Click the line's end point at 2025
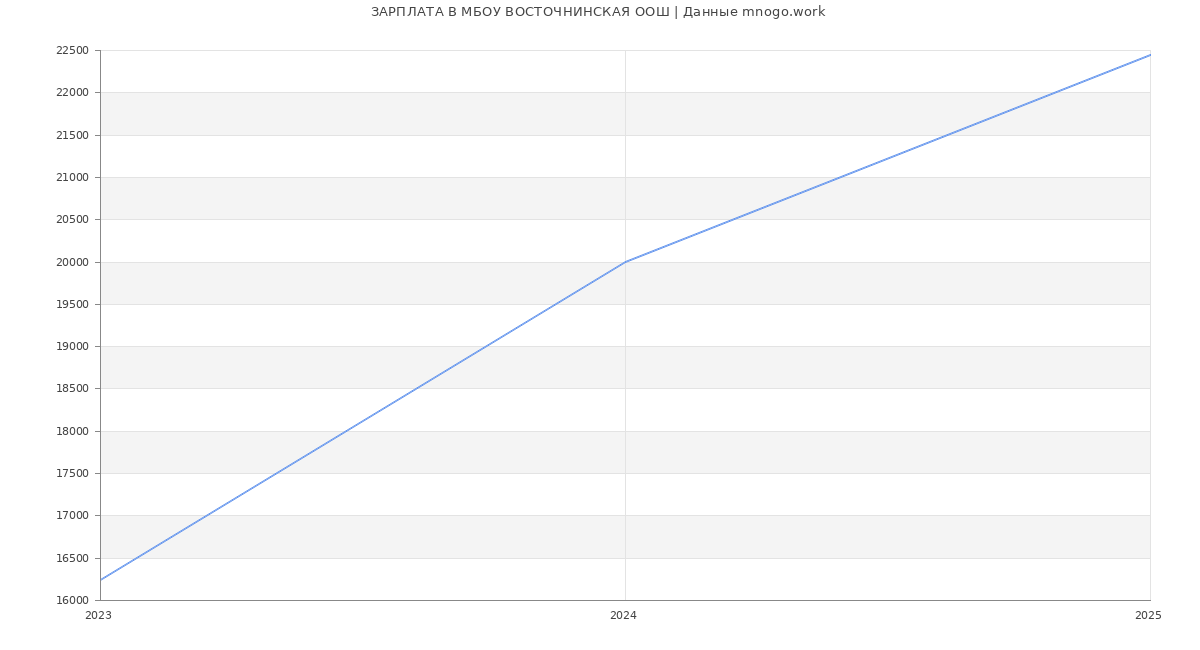Image resolution: width=1200 pixels, height=650 pixels. pyautogui.click(x=1150, y=55)
